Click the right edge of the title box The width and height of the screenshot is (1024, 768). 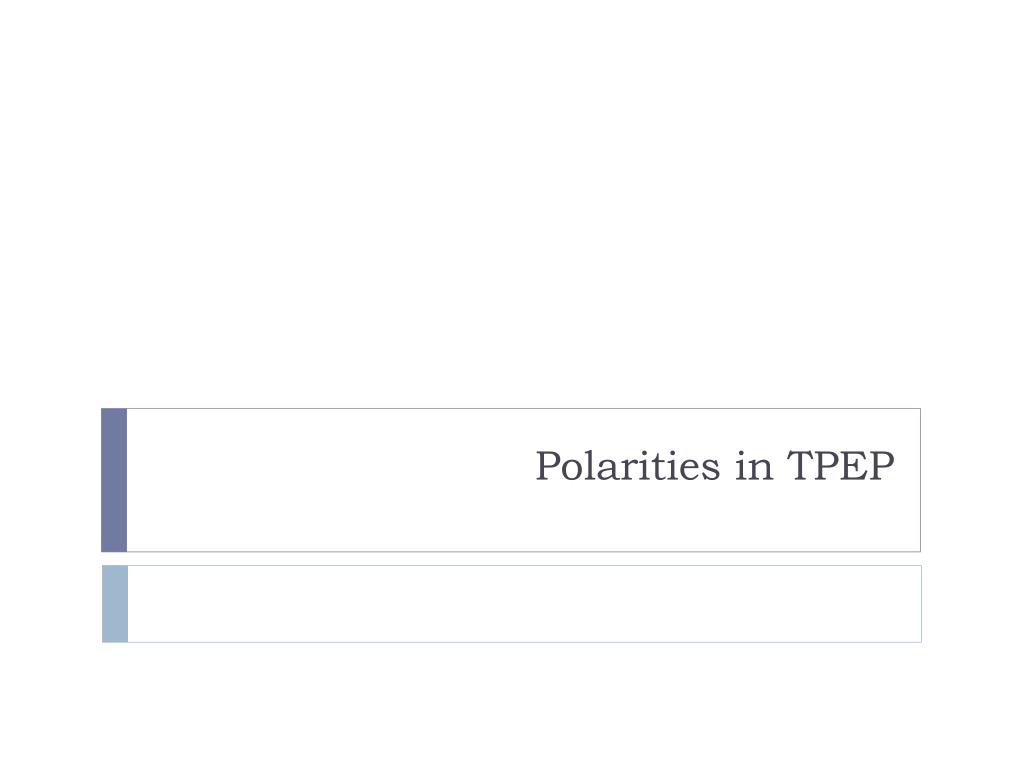(920, 480)
